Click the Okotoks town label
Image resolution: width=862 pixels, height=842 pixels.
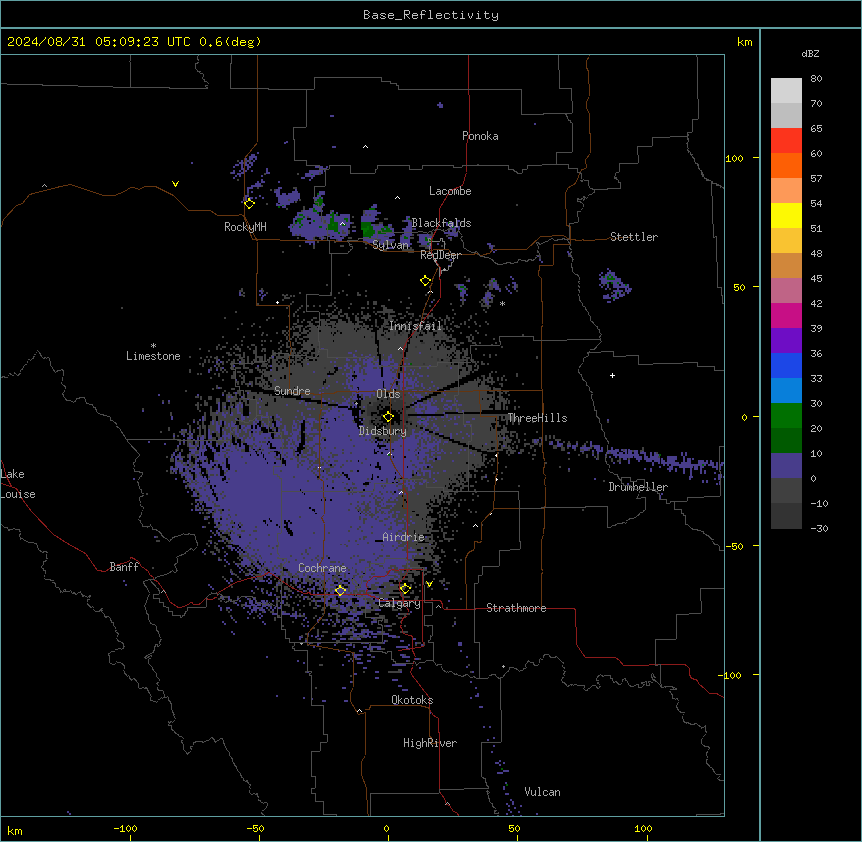point(412,700)
